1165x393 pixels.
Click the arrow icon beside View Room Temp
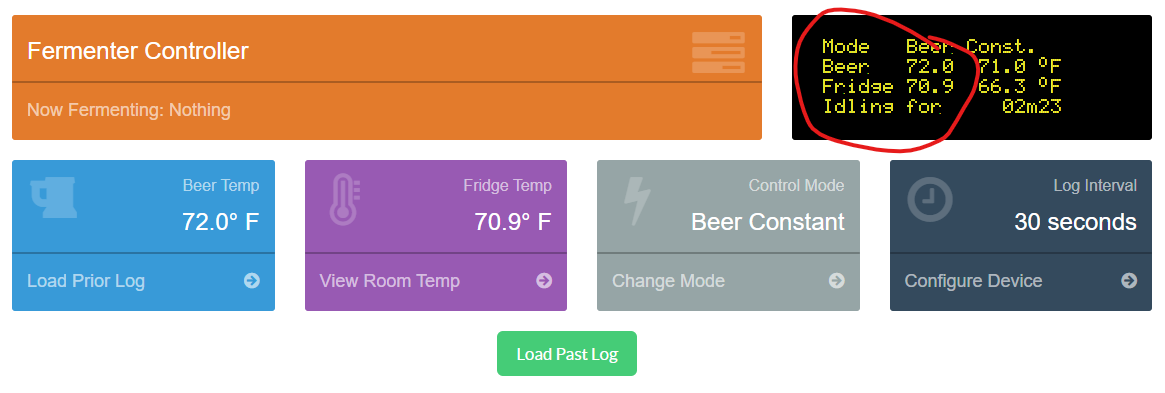click(x=545, y=281)
